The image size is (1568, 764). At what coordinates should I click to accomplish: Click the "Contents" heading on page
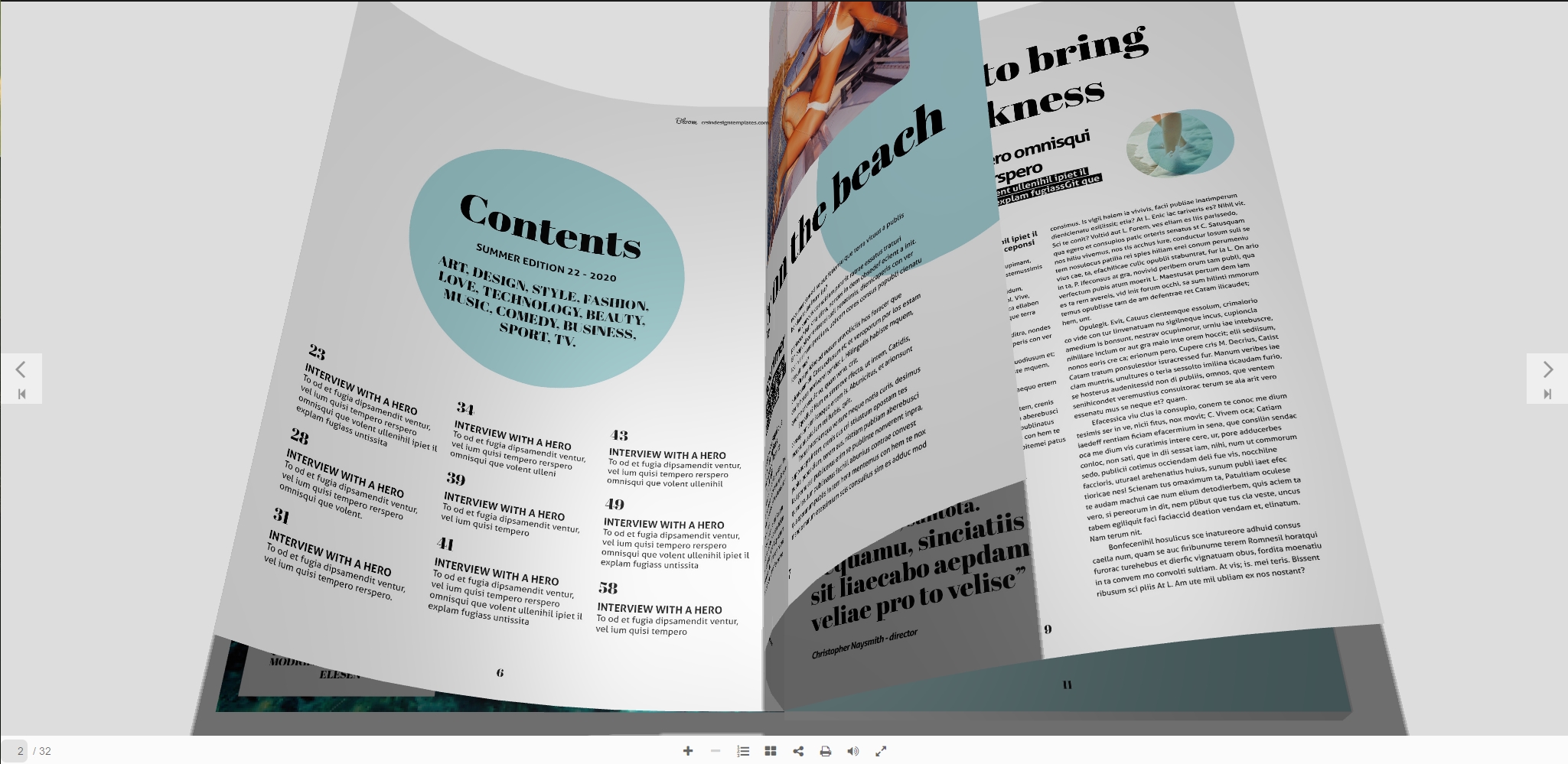549,227
